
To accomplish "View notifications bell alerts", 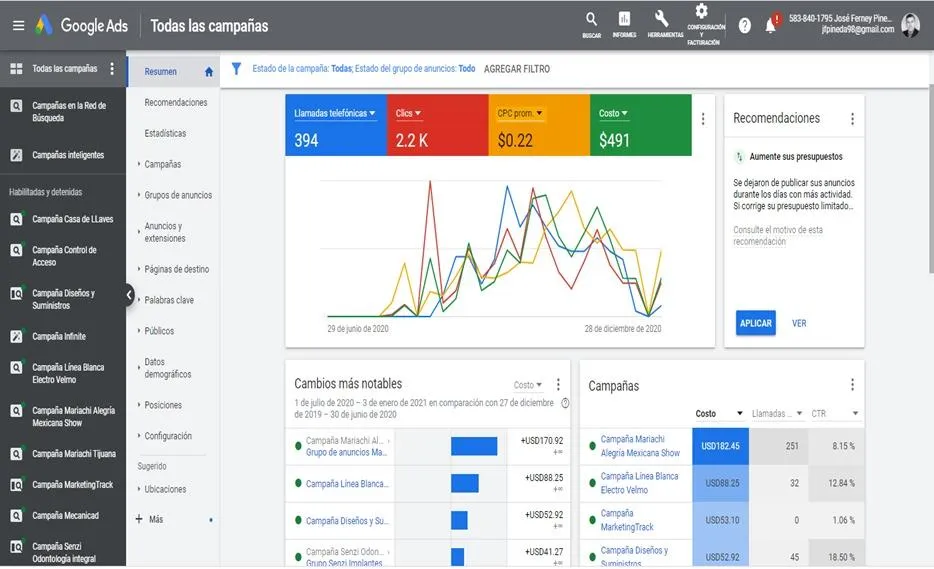I will click(771, 26).
